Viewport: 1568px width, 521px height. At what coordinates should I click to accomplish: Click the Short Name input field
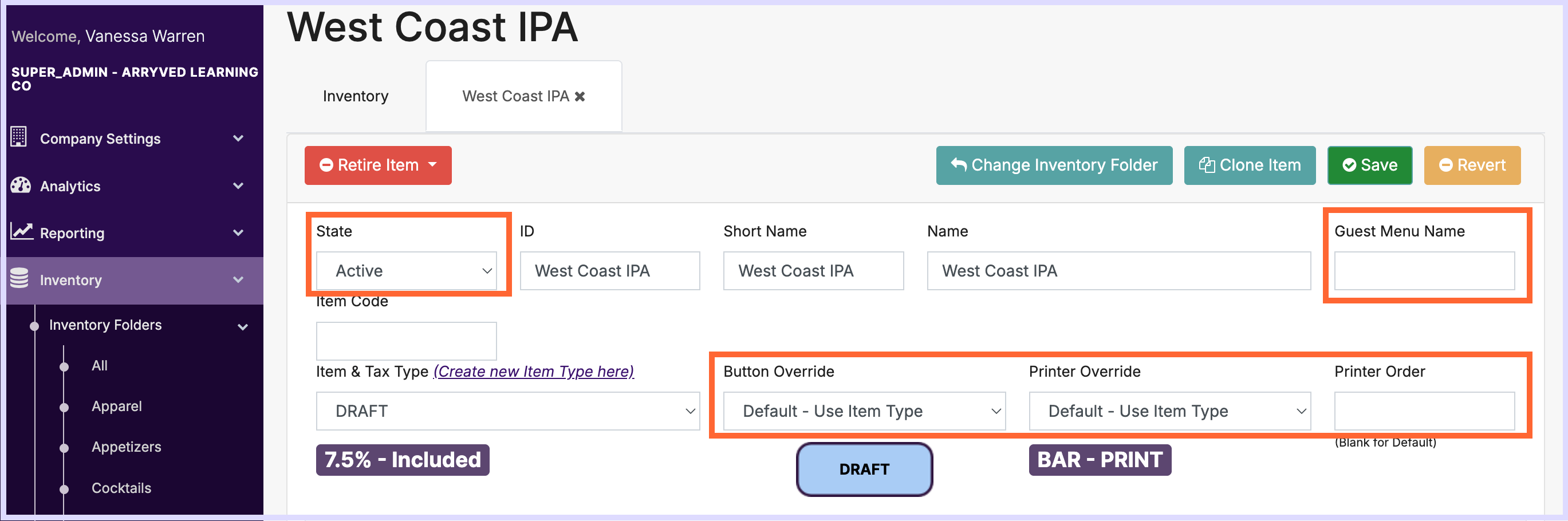click(813, 271)
